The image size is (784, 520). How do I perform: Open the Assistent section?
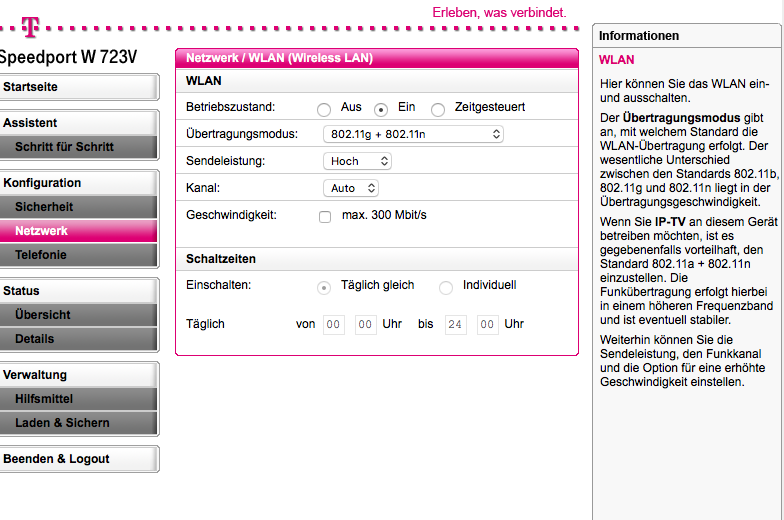tap(78, 123)
